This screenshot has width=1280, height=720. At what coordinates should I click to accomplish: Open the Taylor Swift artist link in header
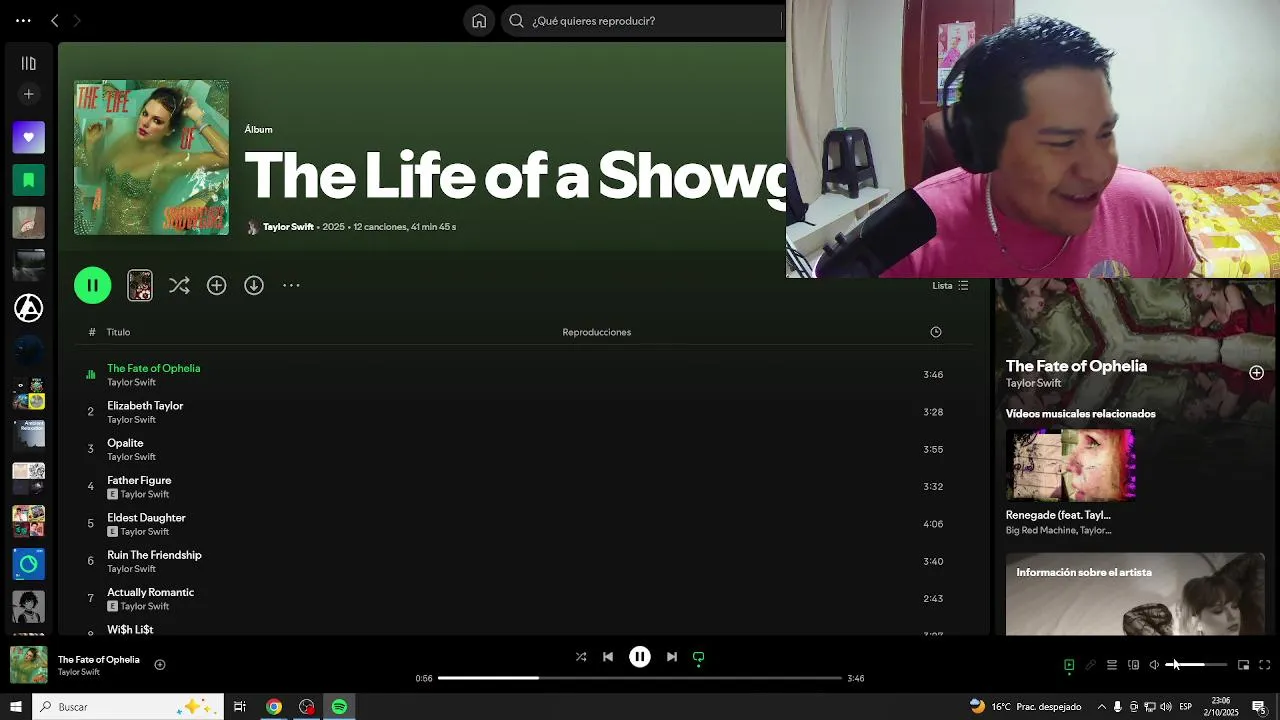pos(288,227)
